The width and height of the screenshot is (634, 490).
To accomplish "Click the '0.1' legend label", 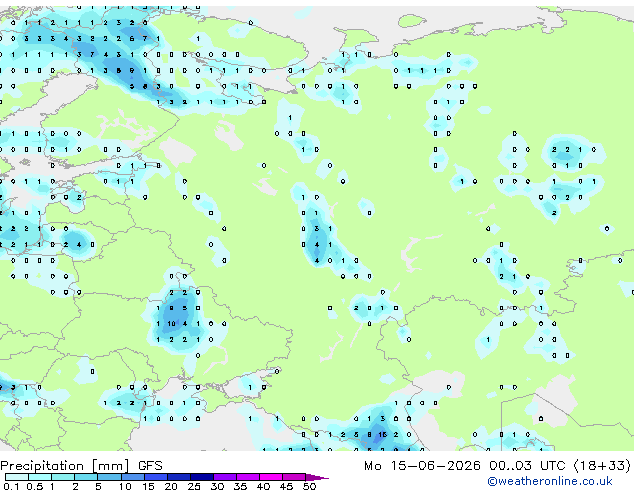I will [x=11, y=486].
